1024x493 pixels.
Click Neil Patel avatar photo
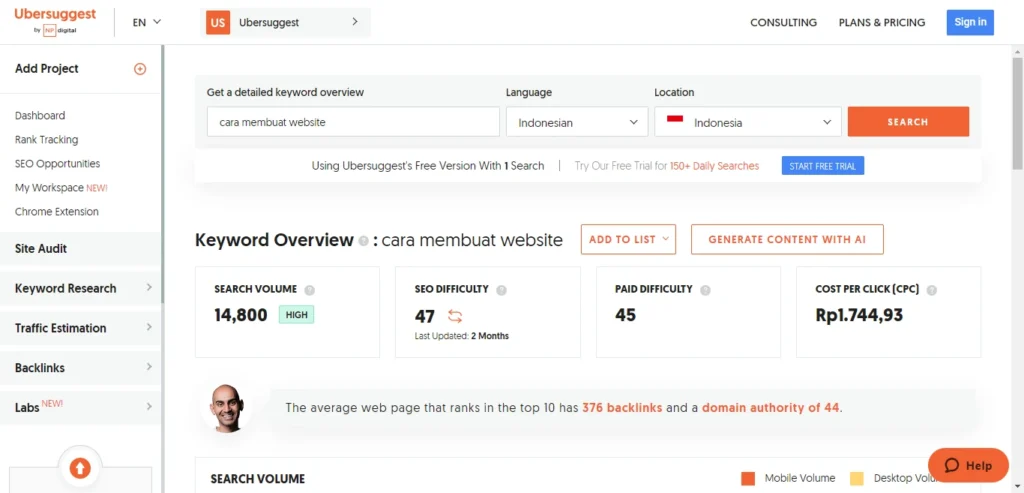[227, 407]
